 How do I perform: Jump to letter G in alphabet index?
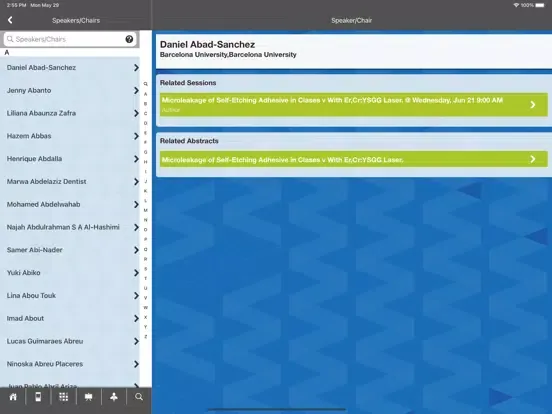click(x=145, y=152)
